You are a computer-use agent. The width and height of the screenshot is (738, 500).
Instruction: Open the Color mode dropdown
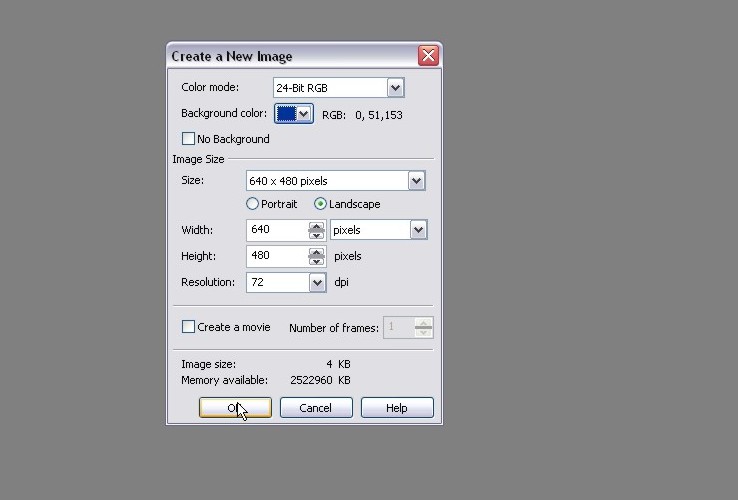point(394,88)
